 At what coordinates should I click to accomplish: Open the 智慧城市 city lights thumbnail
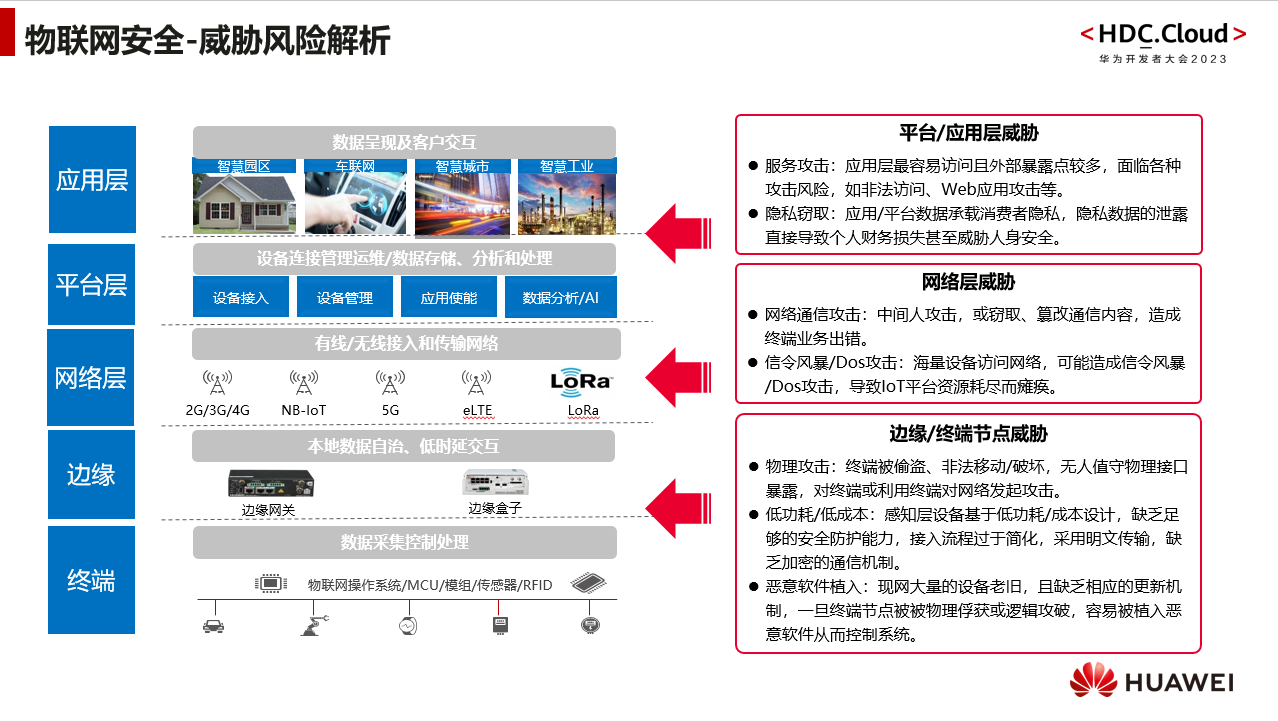click(462, 204)
